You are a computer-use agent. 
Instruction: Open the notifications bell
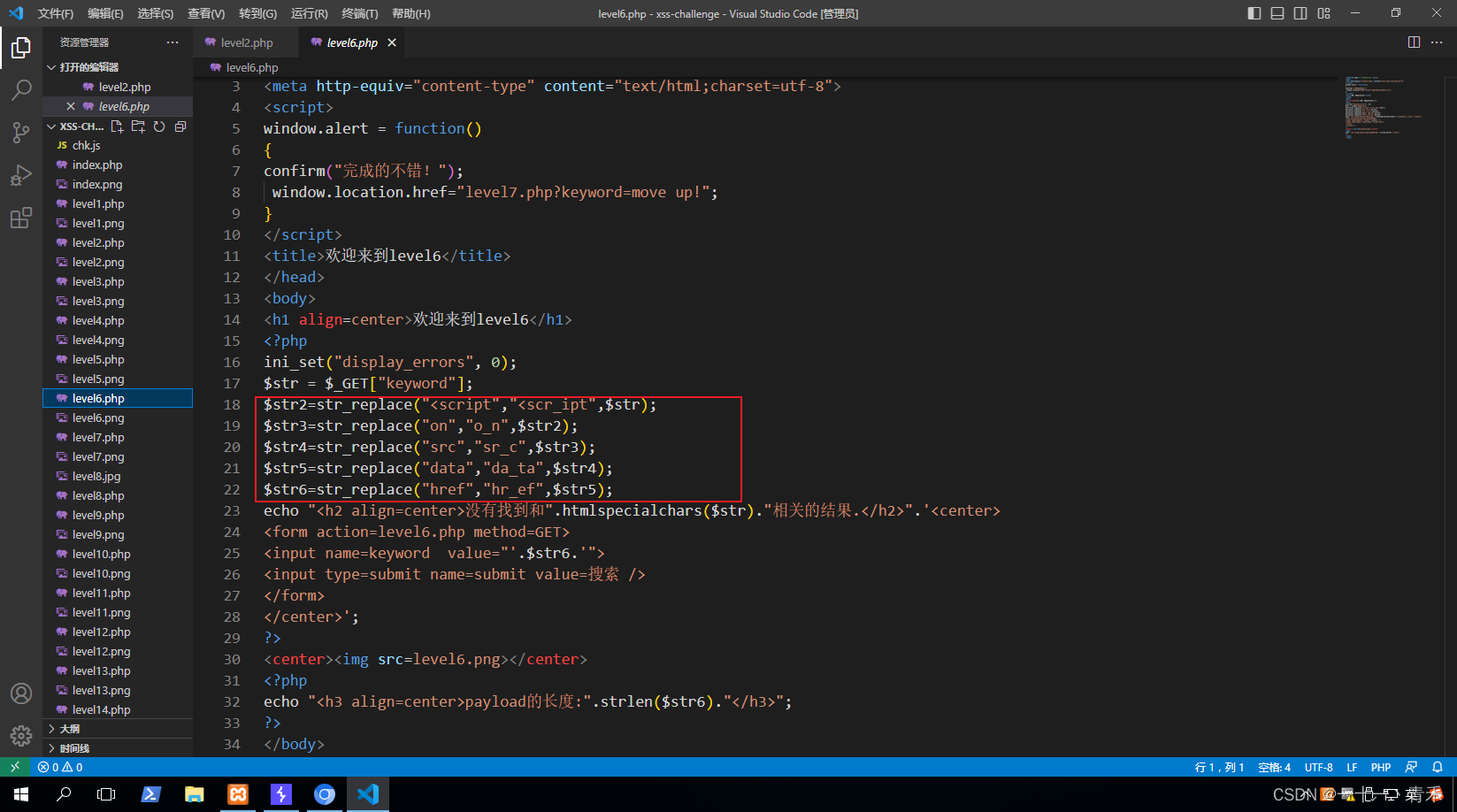coord(1438,767)
